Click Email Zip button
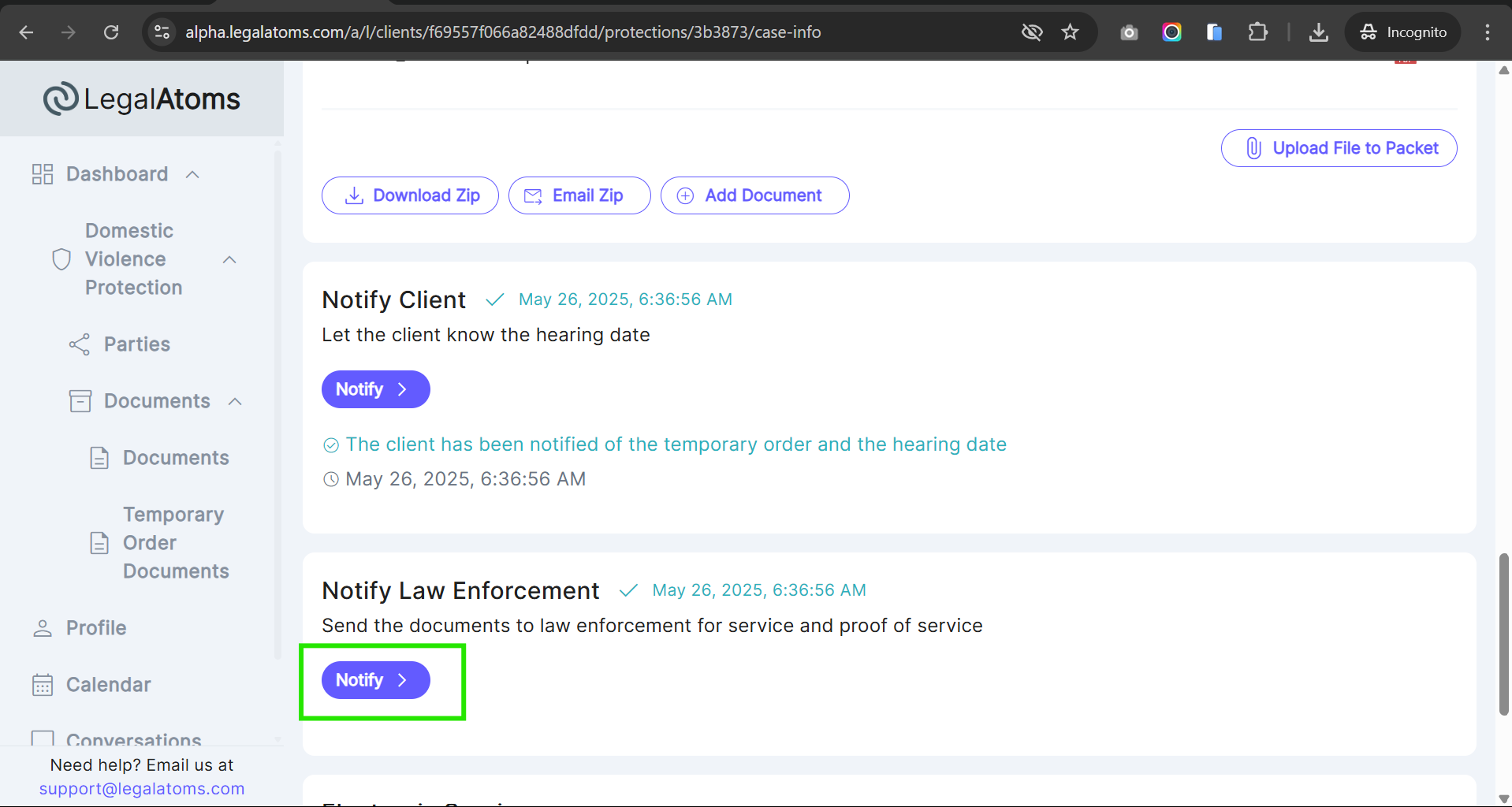Screen dimensions: 1512x807 pos(579,195)
